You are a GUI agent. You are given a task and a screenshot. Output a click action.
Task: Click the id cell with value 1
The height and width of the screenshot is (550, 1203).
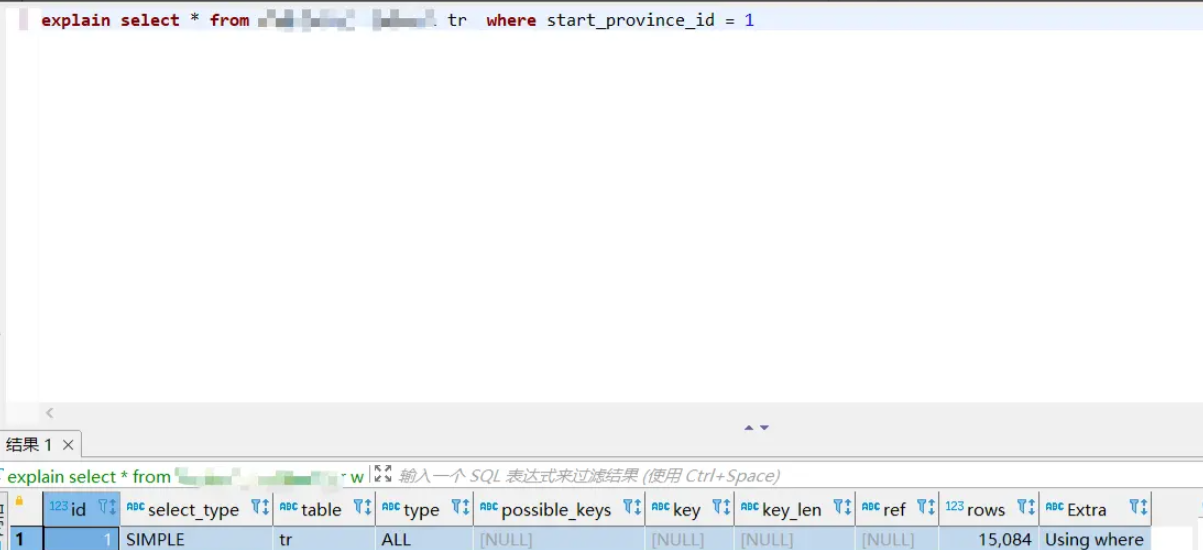tap(82, 539)
